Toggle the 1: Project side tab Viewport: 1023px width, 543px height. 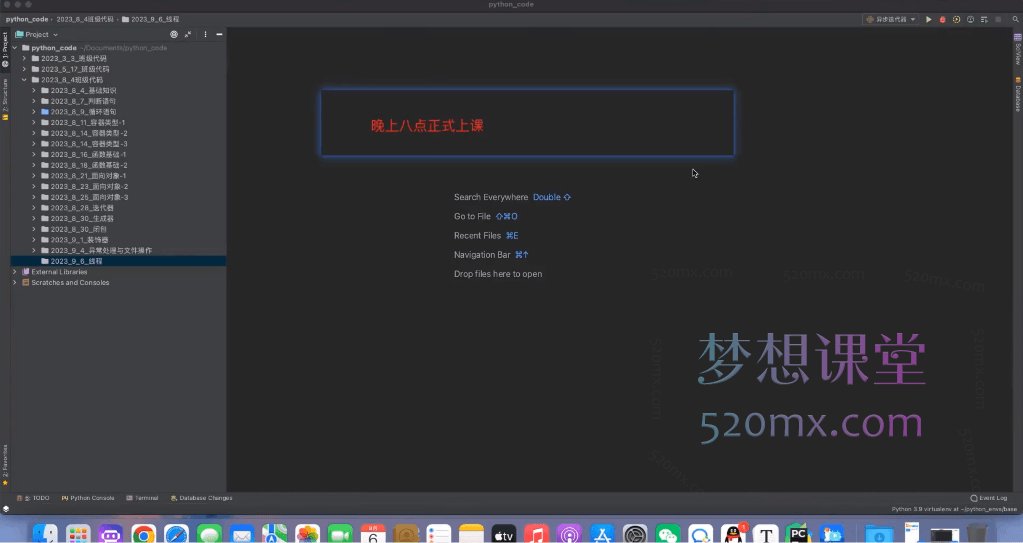click(5, 50)
